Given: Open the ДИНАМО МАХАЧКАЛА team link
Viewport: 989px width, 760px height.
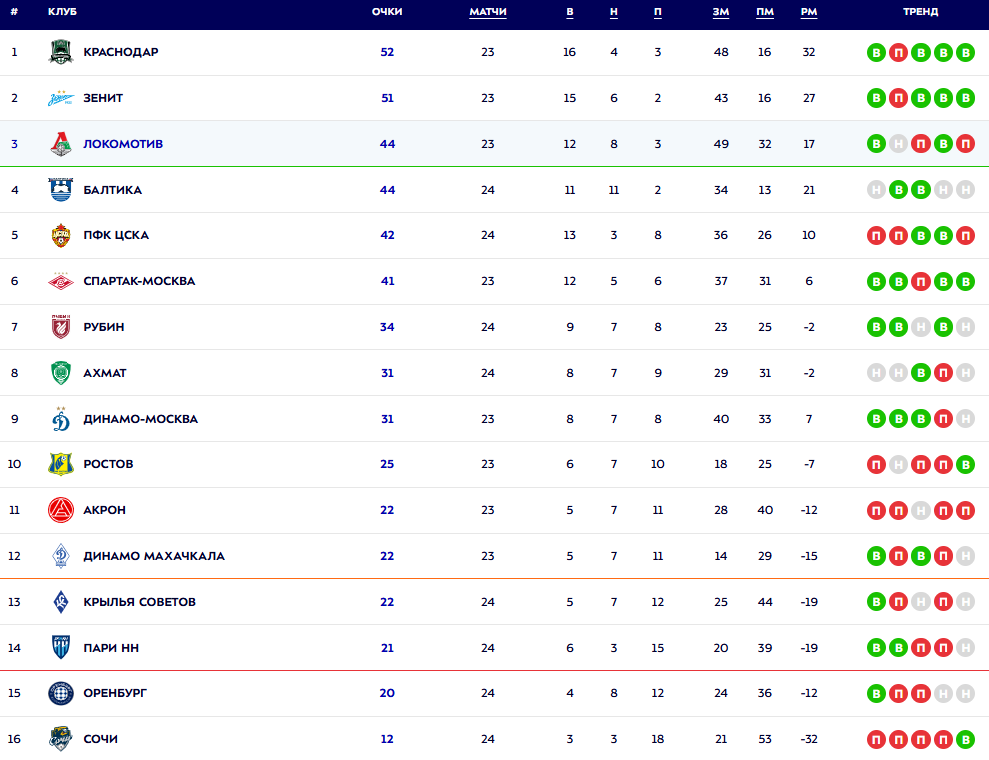Looking at the screenshot, I should coord(154,556).
